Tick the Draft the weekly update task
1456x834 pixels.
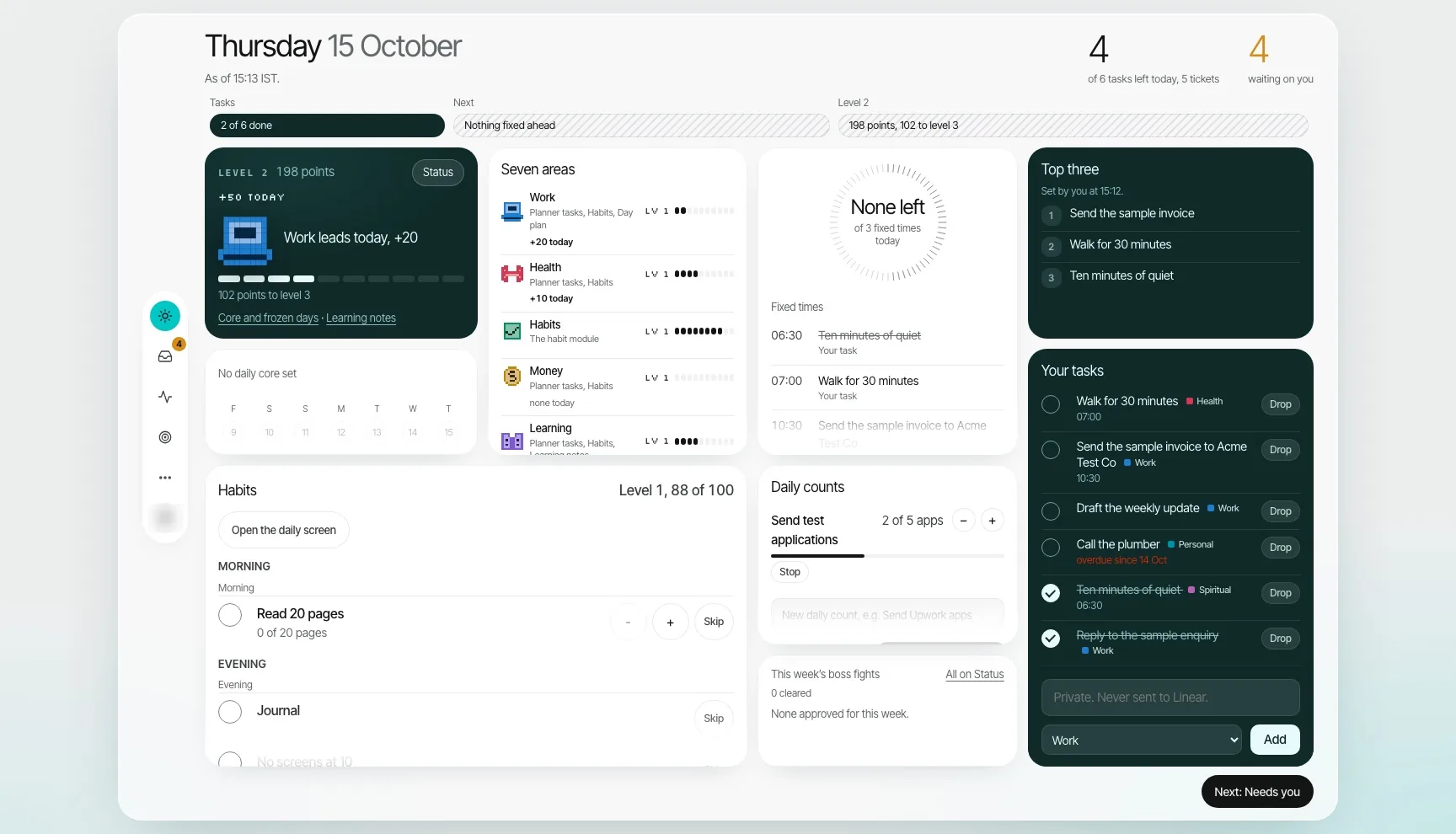click(x=1051, y=511)
